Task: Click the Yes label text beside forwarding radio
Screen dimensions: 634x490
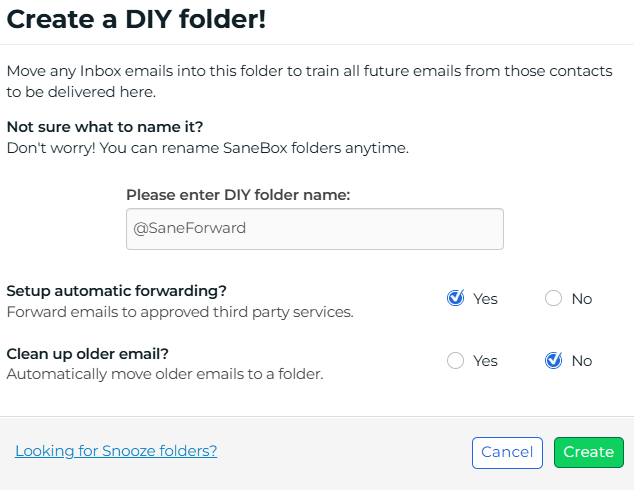Action: click(485, 299)
